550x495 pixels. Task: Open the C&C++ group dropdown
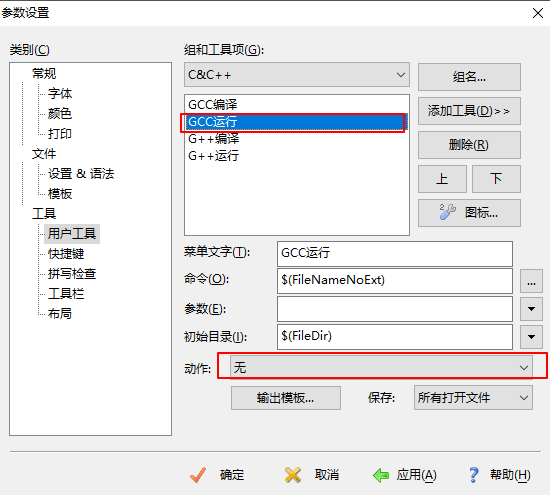click(x=297, y=75)
